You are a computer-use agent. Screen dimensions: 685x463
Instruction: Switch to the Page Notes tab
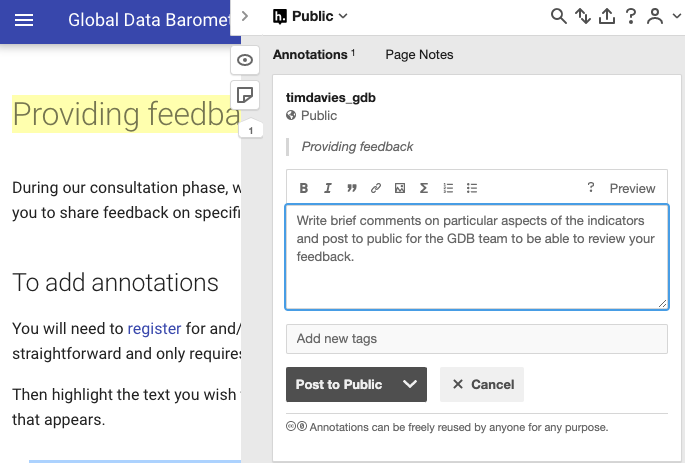pos(419,55)
